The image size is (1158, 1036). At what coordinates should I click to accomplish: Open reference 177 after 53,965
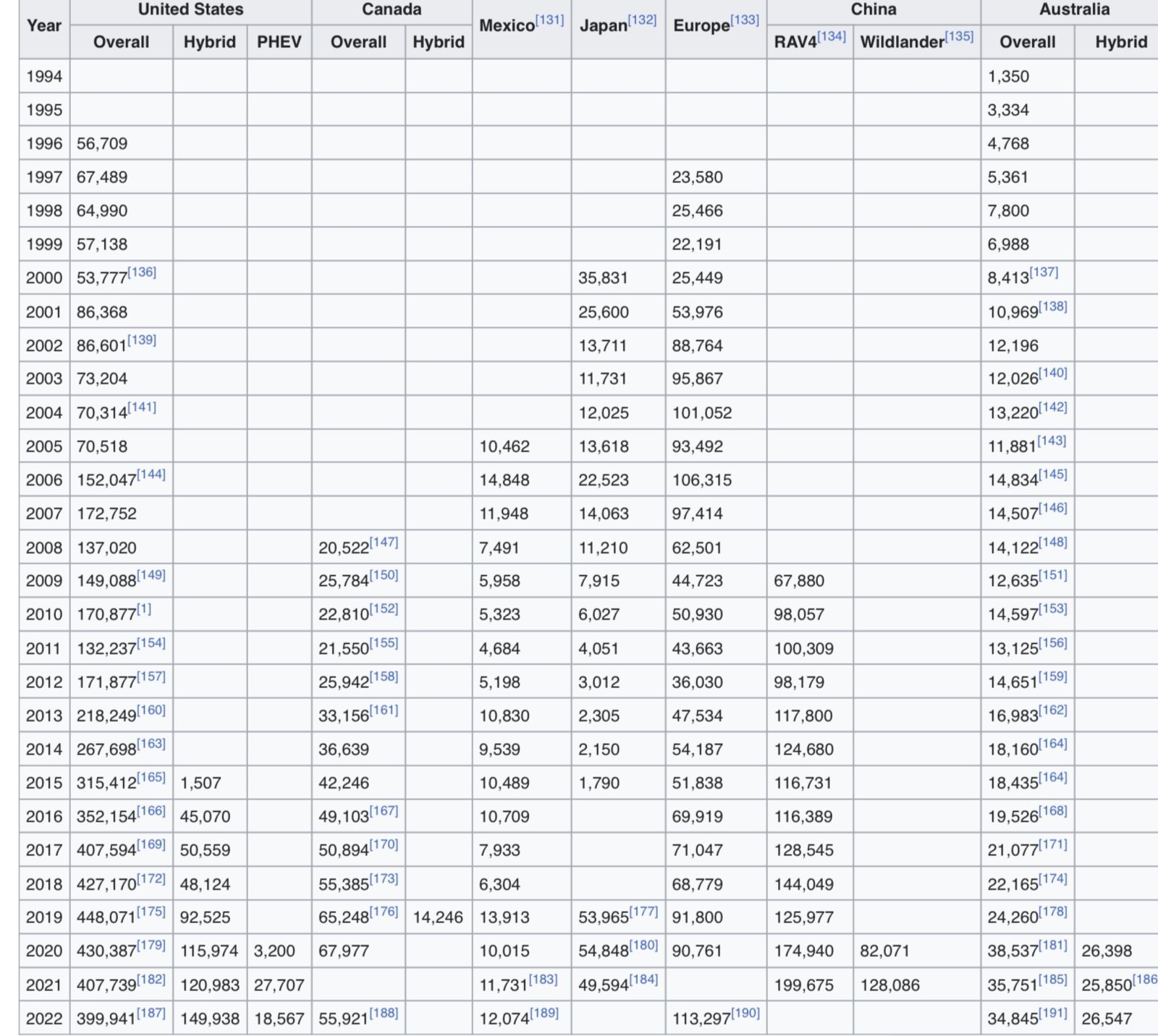[643, 911]
